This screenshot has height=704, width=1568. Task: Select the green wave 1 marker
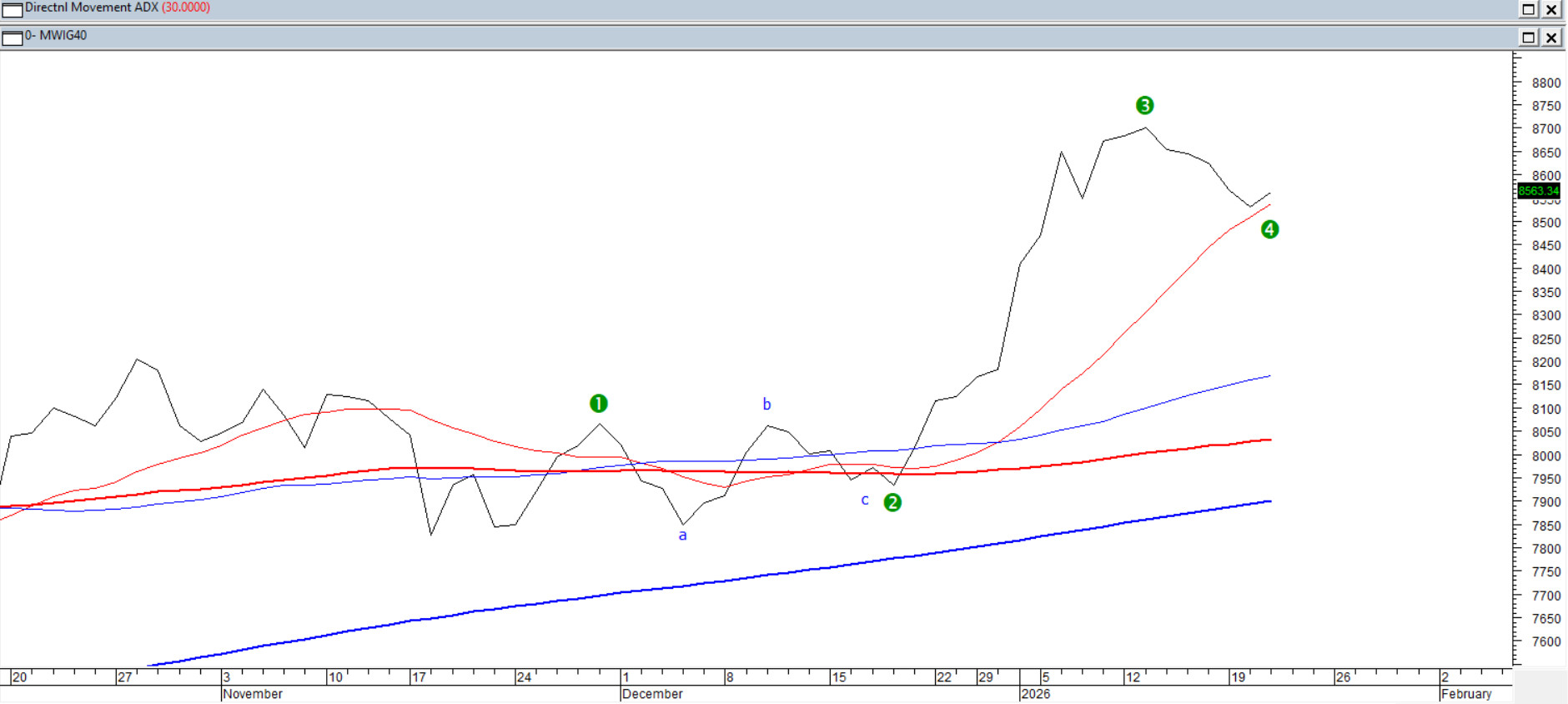598,404
